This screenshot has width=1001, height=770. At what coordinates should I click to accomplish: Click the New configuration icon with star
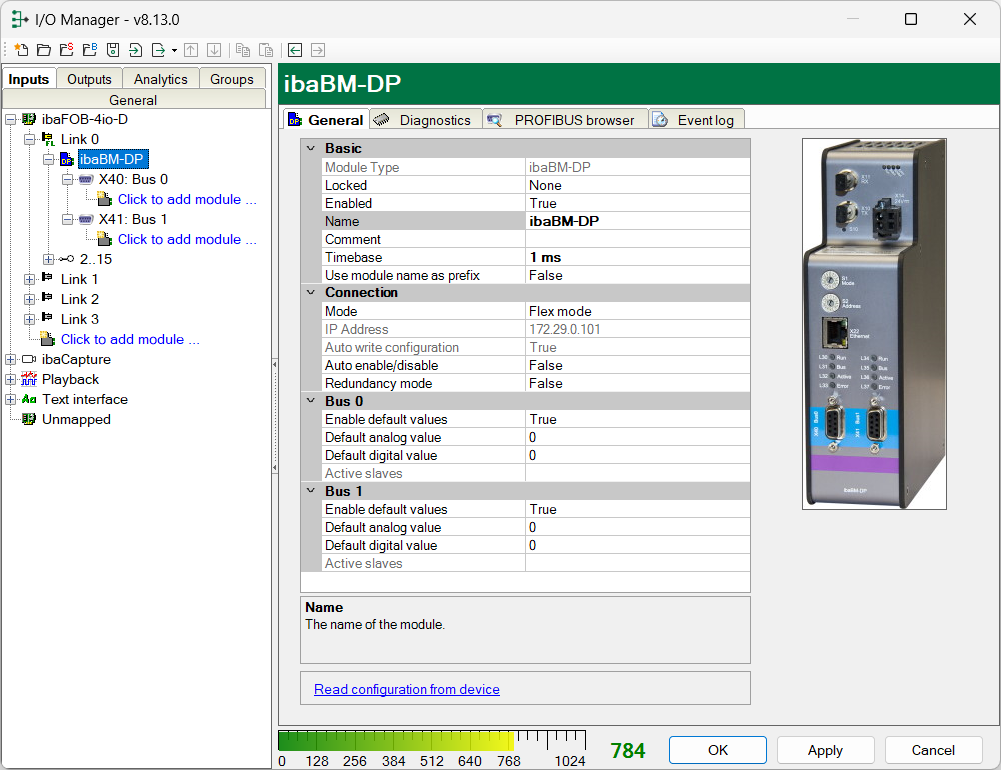click(21, 50)
